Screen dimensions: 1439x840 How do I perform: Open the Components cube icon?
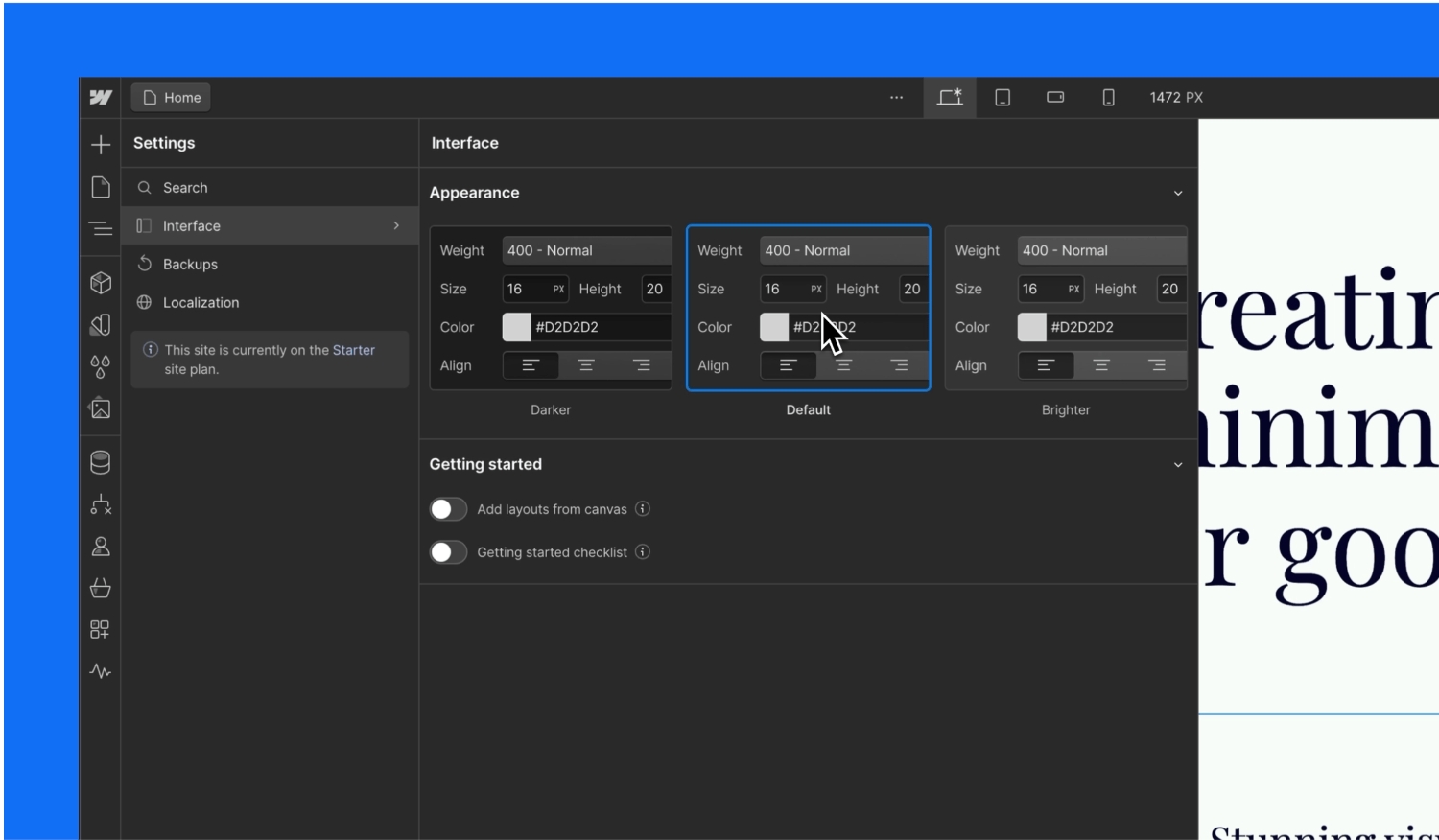coord(101,283)
